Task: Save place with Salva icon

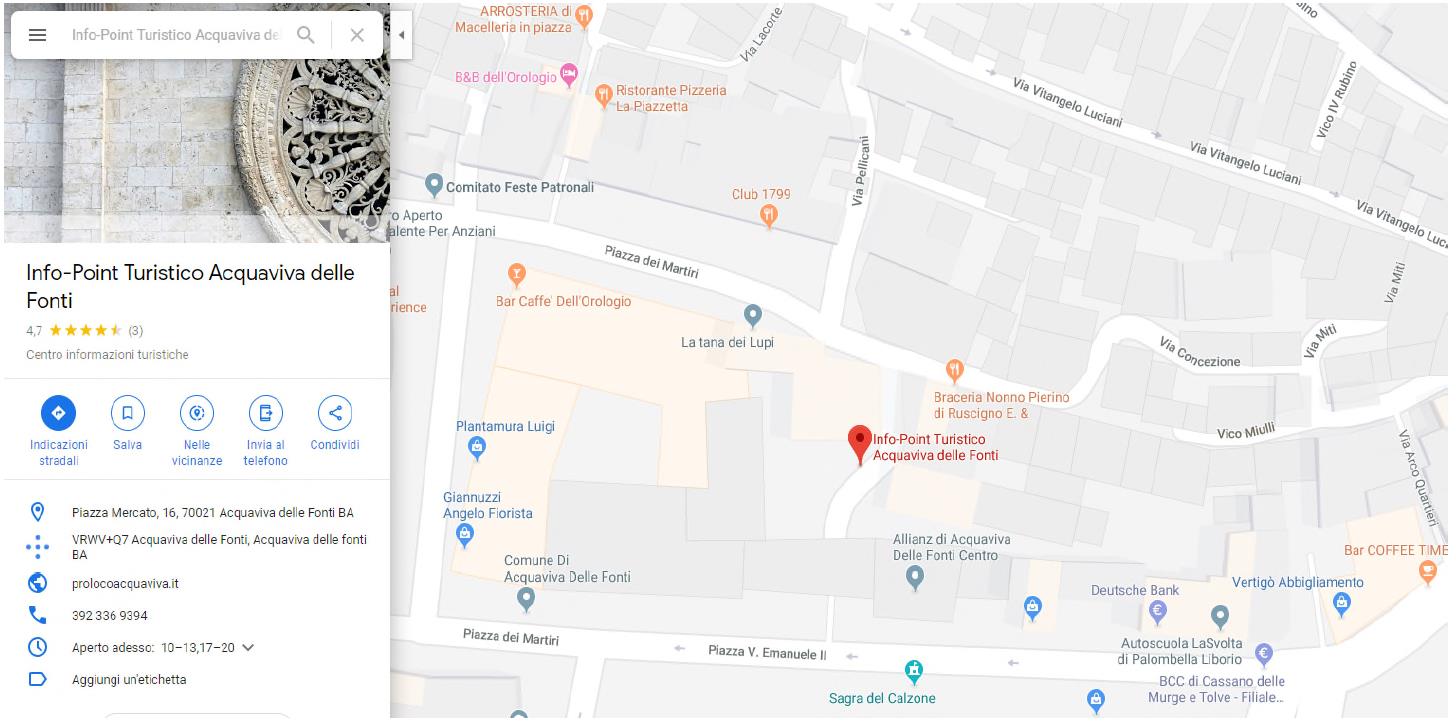Action: (127, 413)
